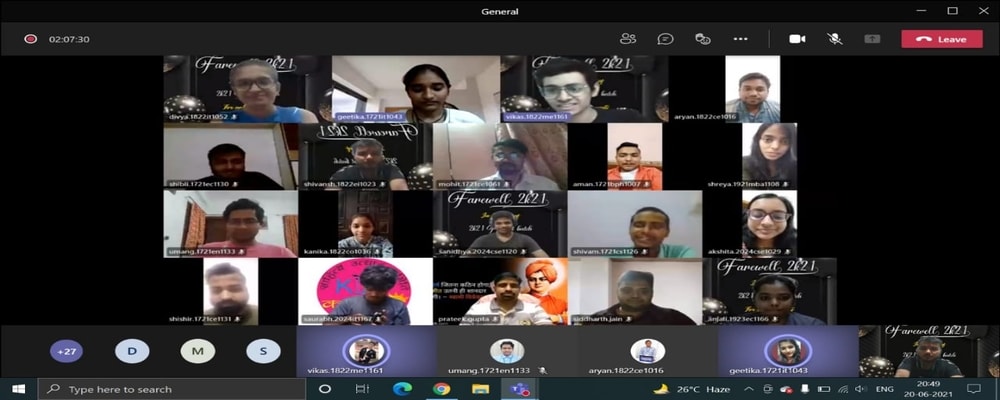Screen dimensions: 1000x400
Task: Click the Share content tray icon
Action: [x=872, y=39]
